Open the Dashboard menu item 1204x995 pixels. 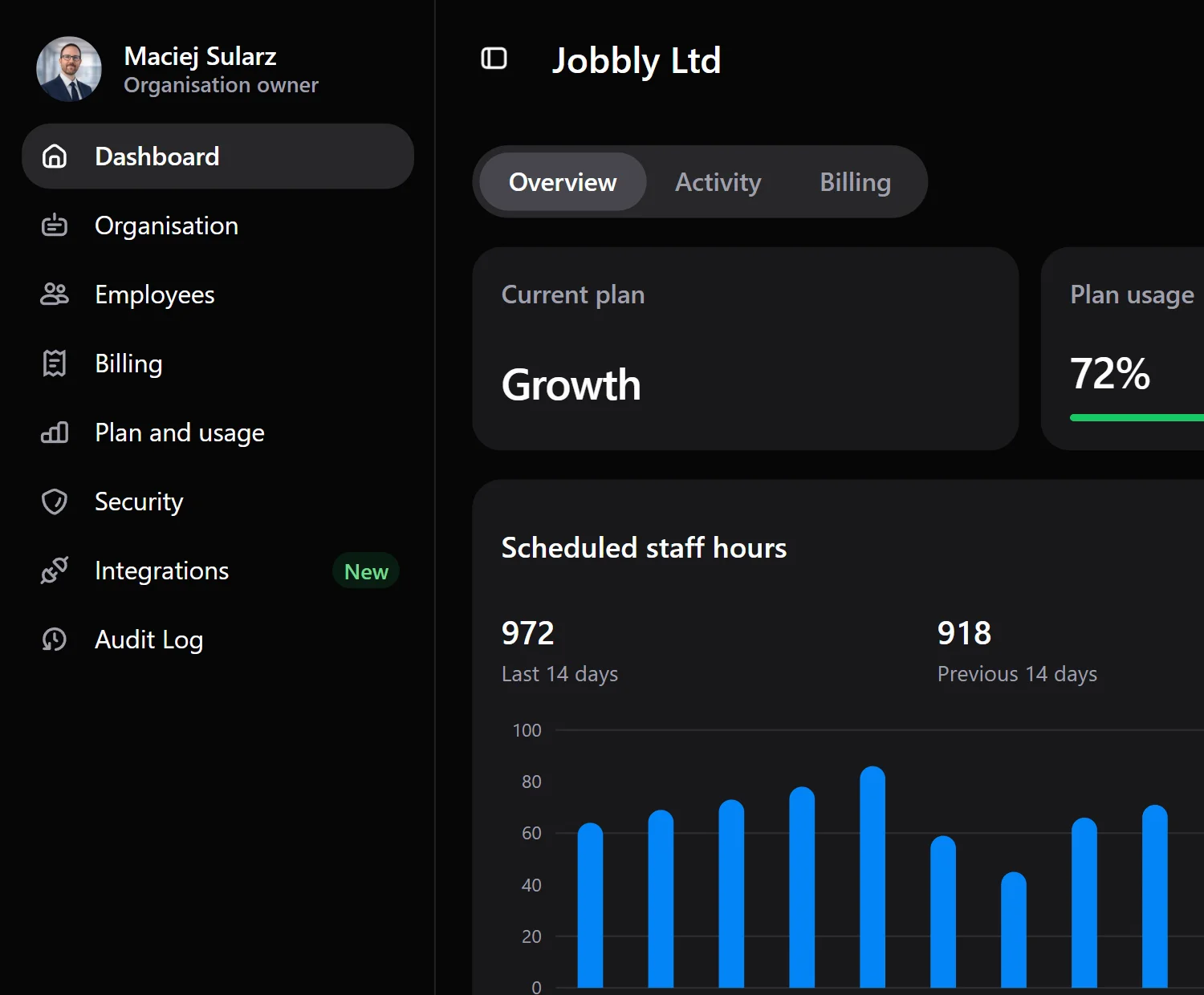coord(218,156)
